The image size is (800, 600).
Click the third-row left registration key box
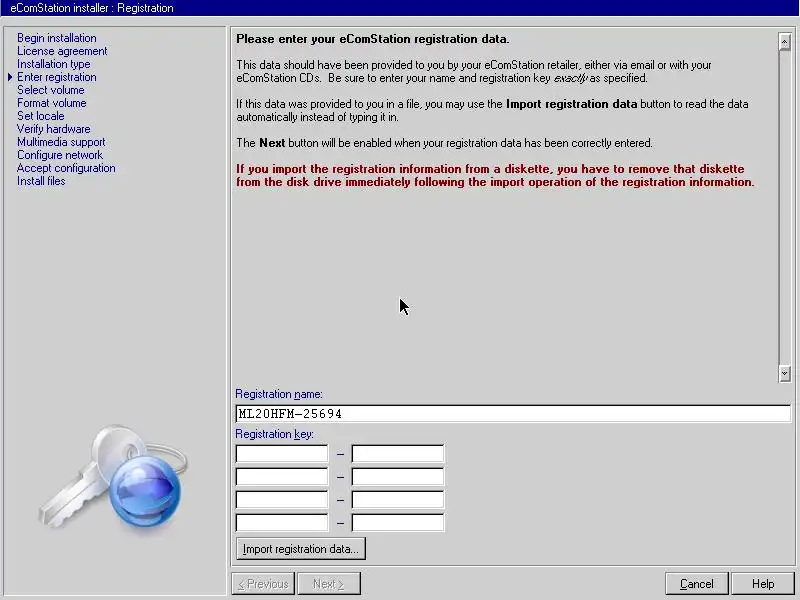pyautogui.click(x=282, y=499)
